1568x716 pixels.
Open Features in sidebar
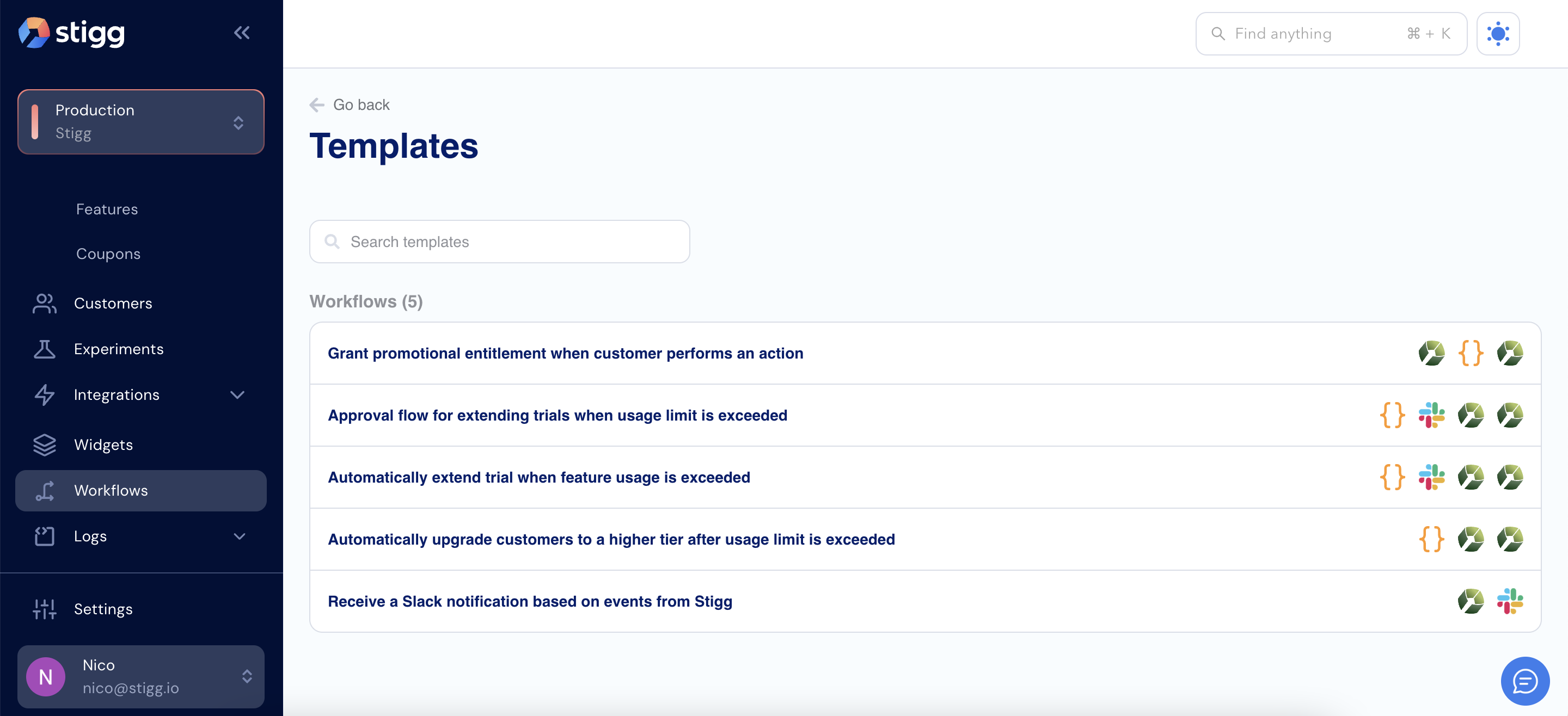pyautogui.click(x=107, y=209)
